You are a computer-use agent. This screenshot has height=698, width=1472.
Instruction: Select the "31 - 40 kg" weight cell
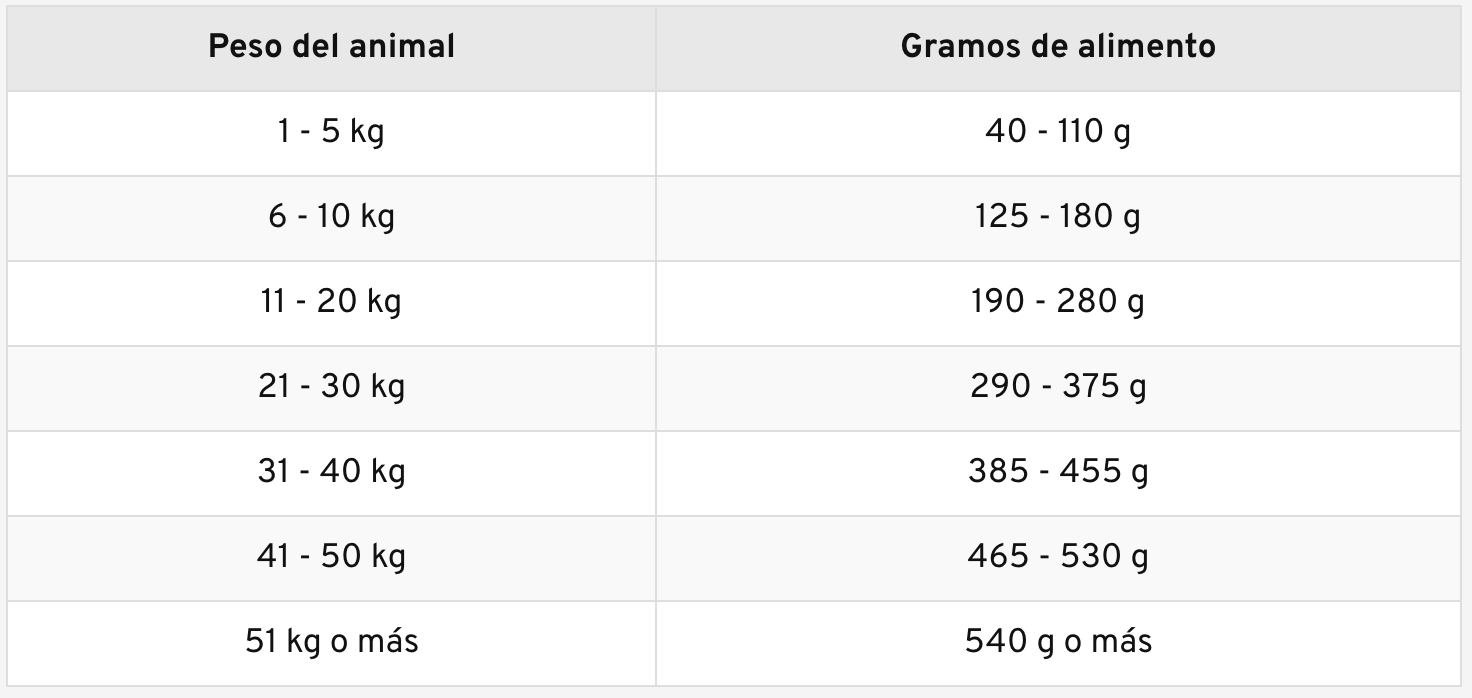(331, 471)
